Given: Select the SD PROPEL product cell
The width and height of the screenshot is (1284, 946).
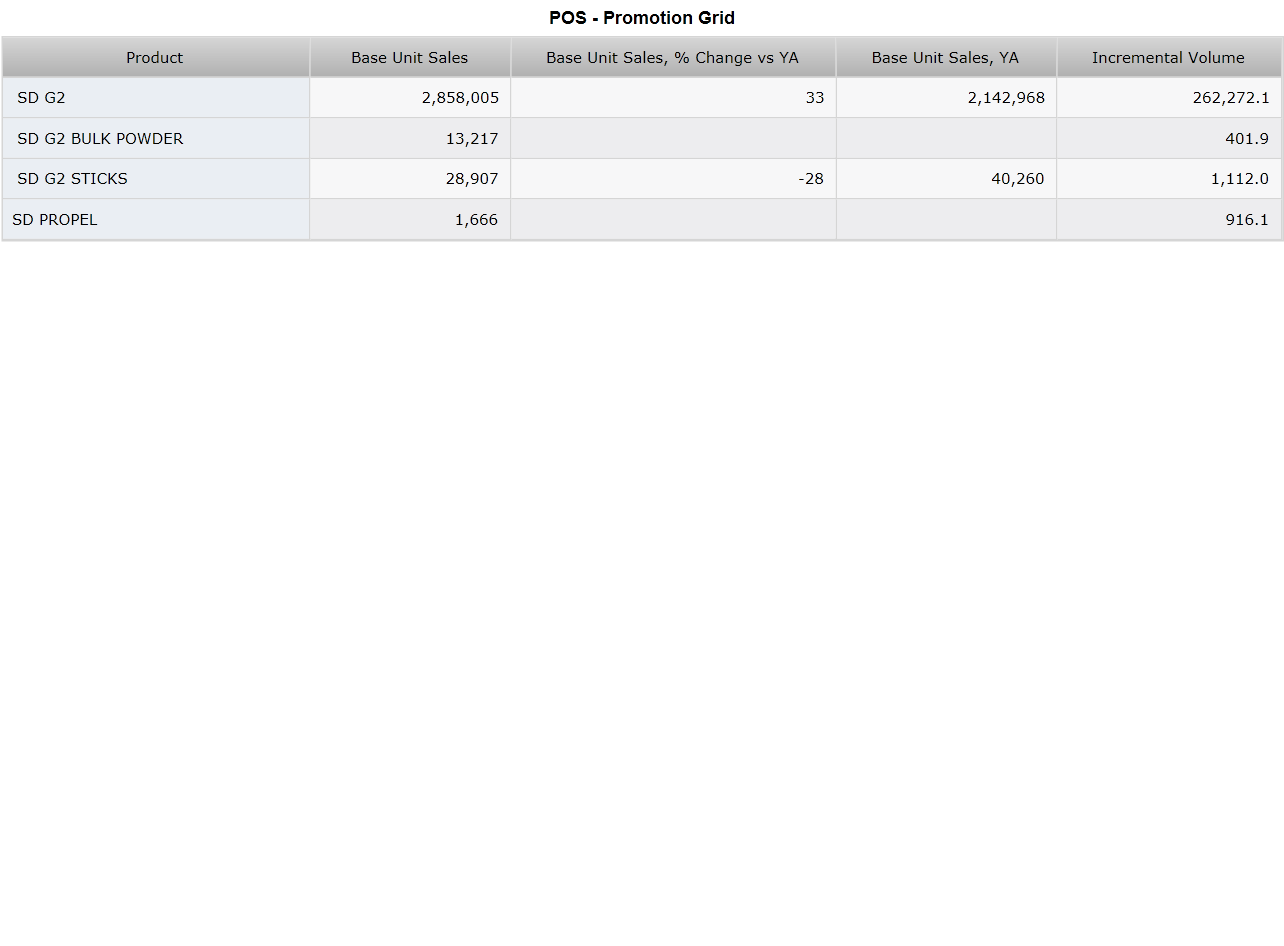Looking at the screenshot, I should tap(156, 219).
